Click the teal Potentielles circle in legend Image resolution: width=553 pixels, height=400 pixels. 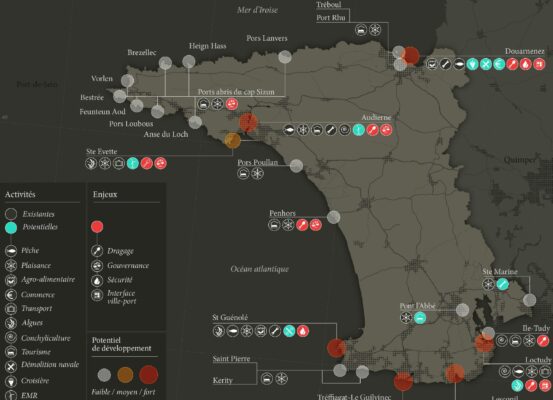pos(11,228)
